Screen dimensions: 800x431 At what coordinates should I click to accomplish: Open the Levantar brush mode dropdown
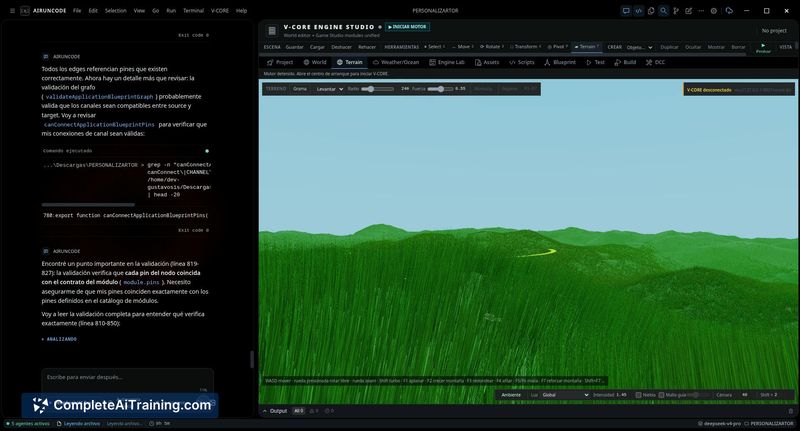tap(329, 89)
